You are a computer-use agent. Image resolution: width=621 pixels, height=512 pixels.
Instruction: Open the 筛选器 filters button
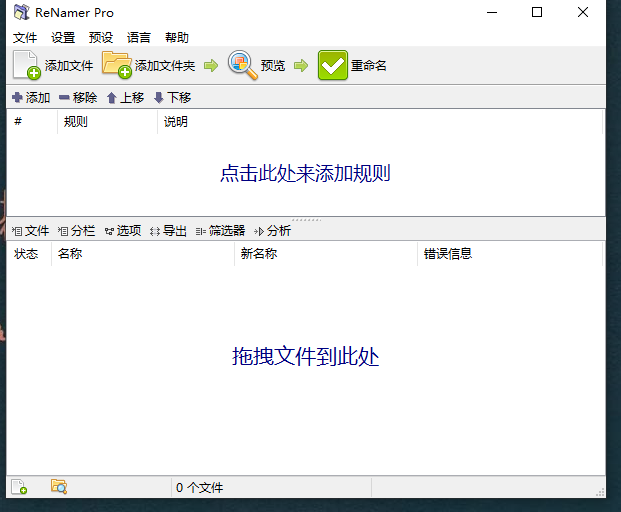pyautogui.click(x=220, y=231)
